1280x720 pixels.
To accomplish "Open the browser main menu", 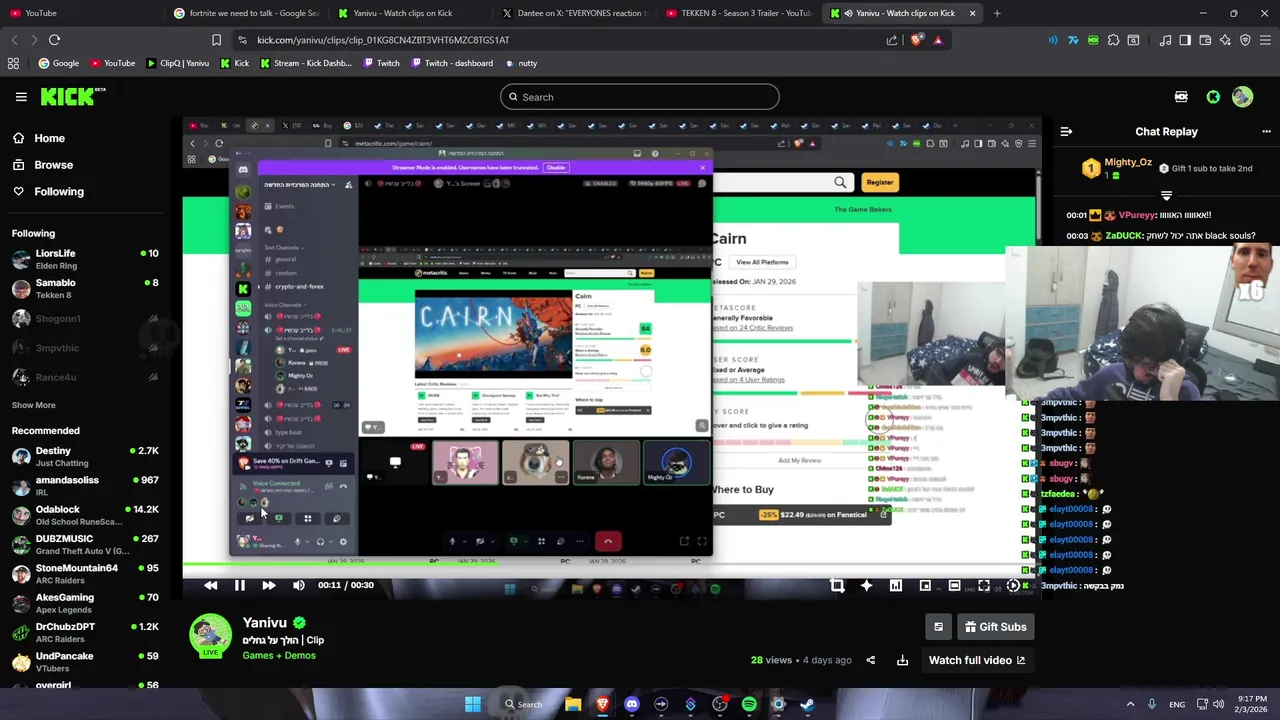I will (1265, 40).
